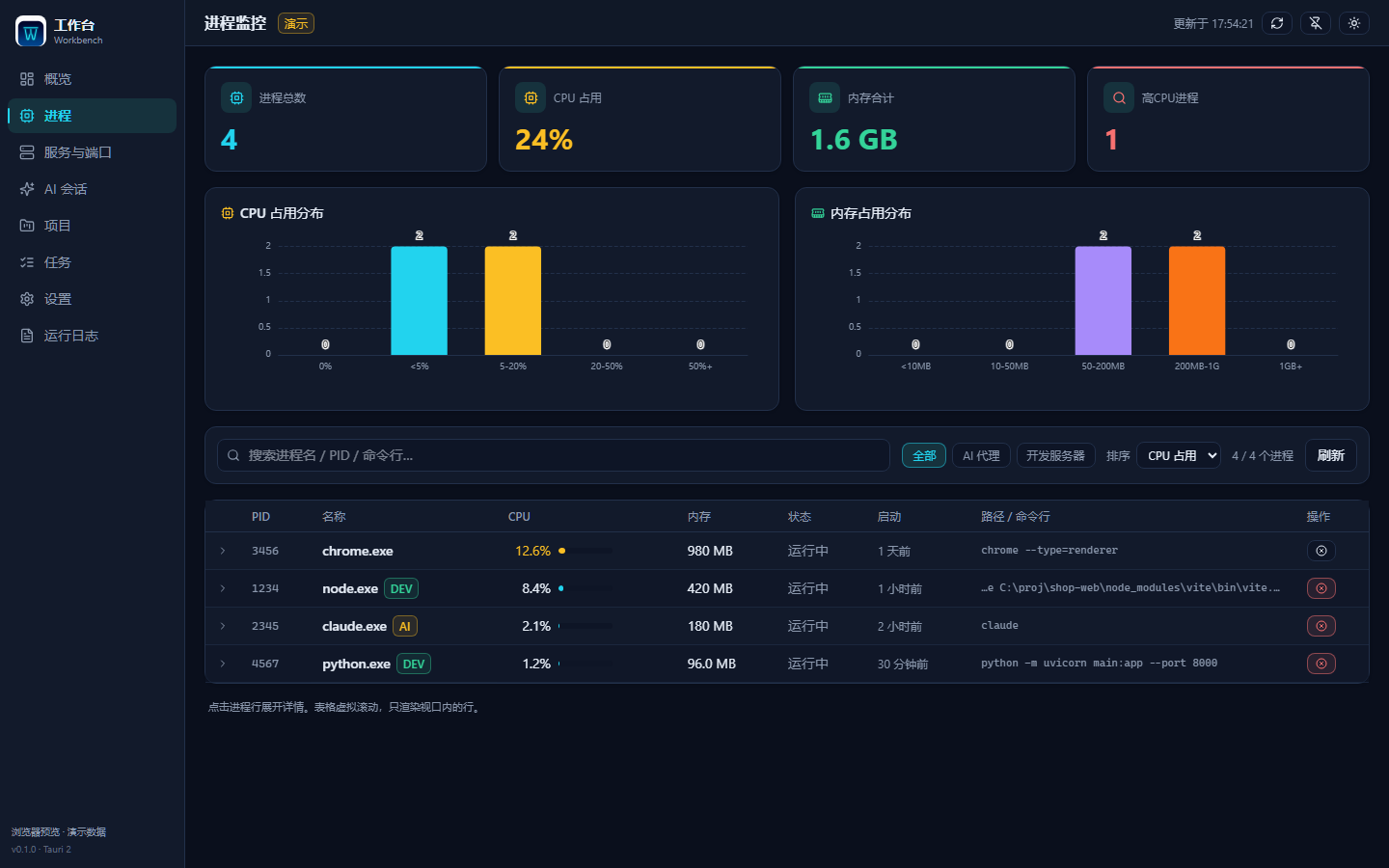This screenshot has height=868, width=1389.
Task: Open the AI 会话 page
Action: [x=92, y=189]
